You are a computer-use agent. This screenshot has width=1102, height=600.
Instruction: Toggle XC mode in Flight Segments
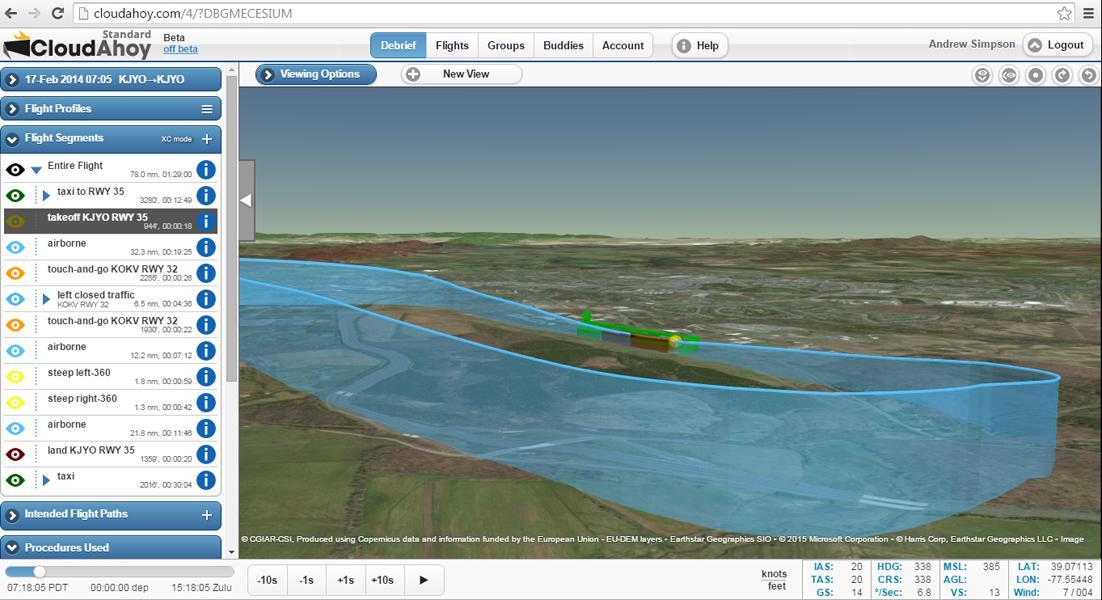[x=176, y=139]
